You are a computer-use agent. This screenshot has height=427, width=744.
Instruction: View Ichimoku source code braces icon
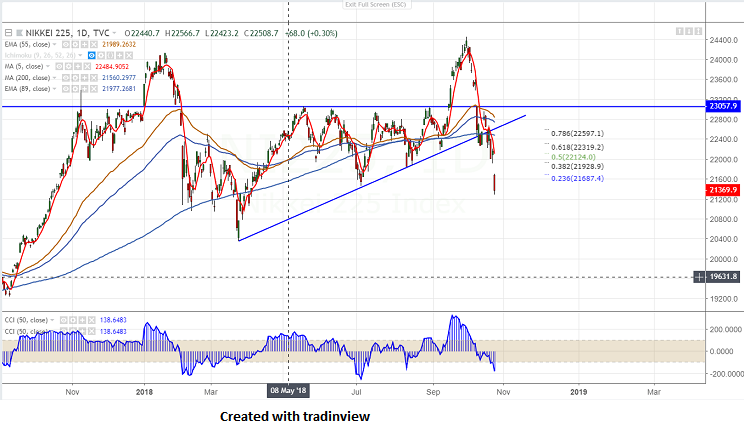point(110,56)
